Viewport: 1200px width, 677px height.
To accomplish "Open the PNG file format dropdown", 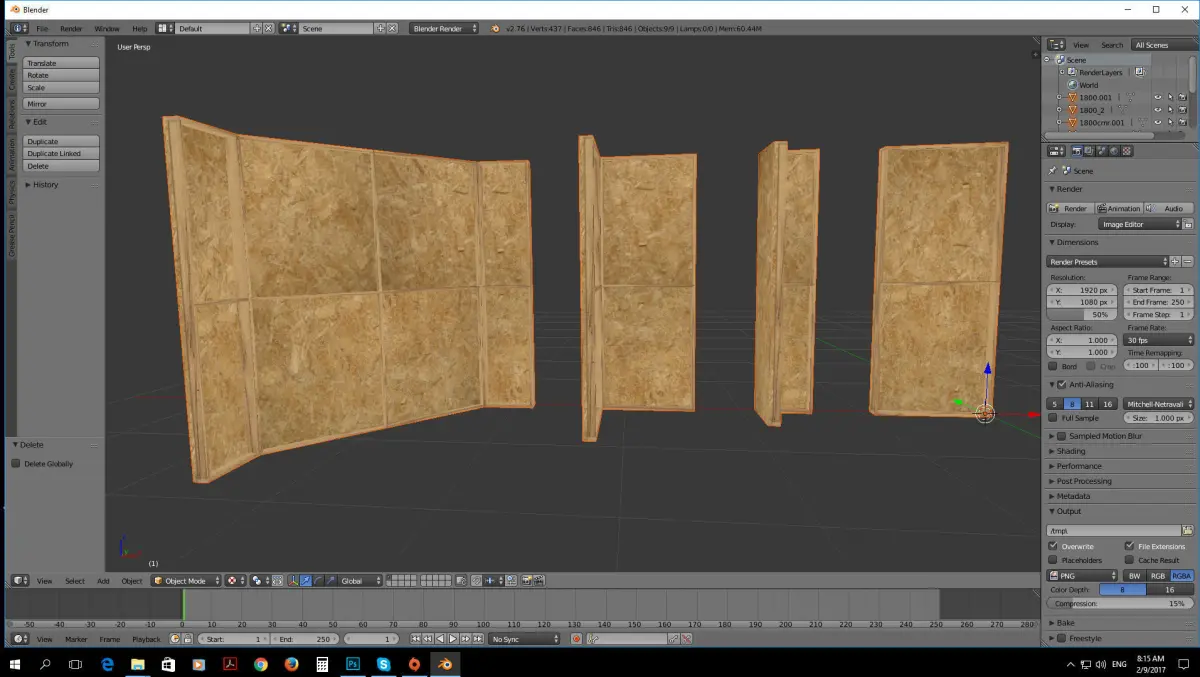I will click(x=1082, y=576).
